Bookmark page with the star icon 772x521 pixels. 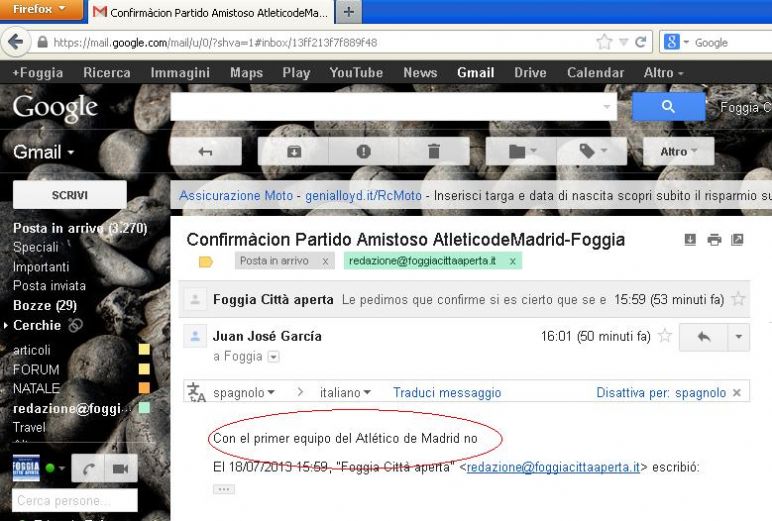(x=604, y=42)
